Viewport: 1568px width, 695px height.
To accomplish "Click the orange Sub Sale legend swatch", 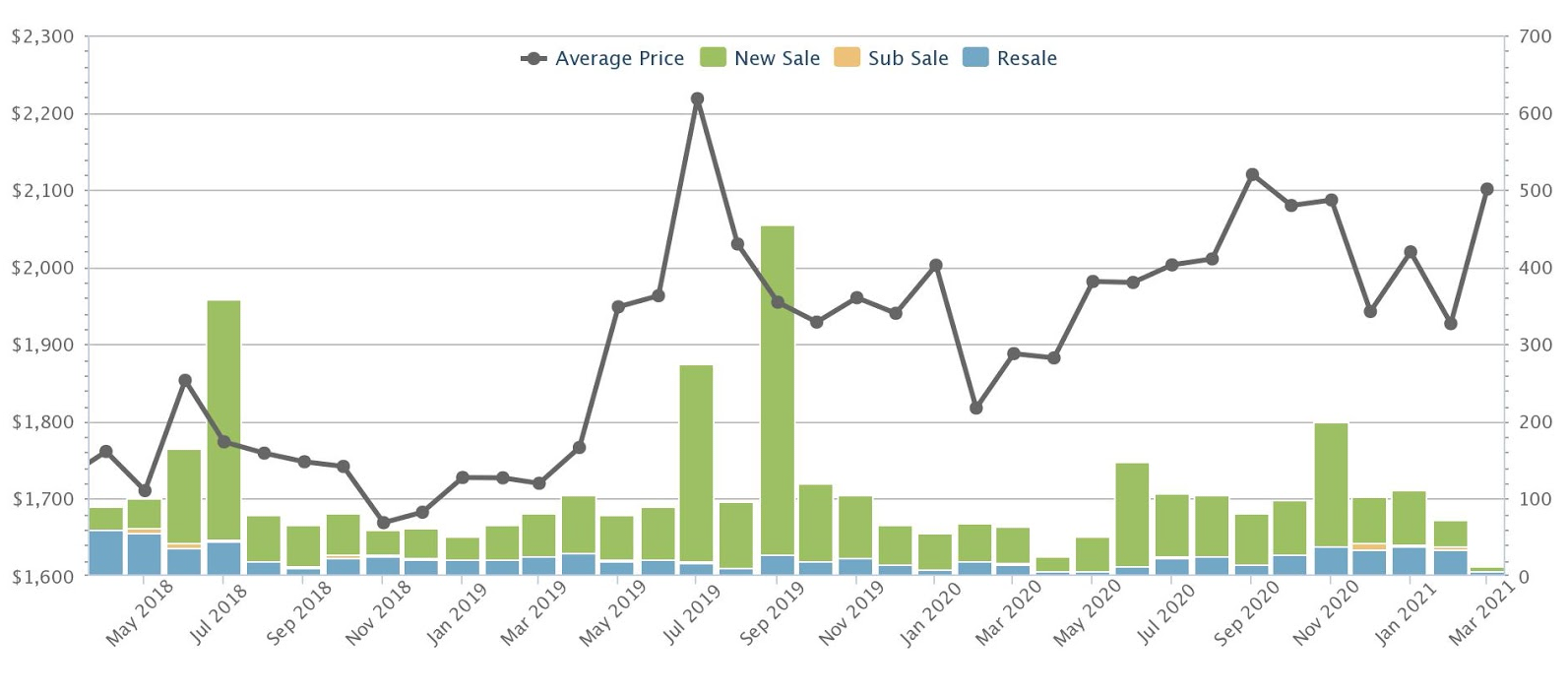I will (x=847, y=57).
